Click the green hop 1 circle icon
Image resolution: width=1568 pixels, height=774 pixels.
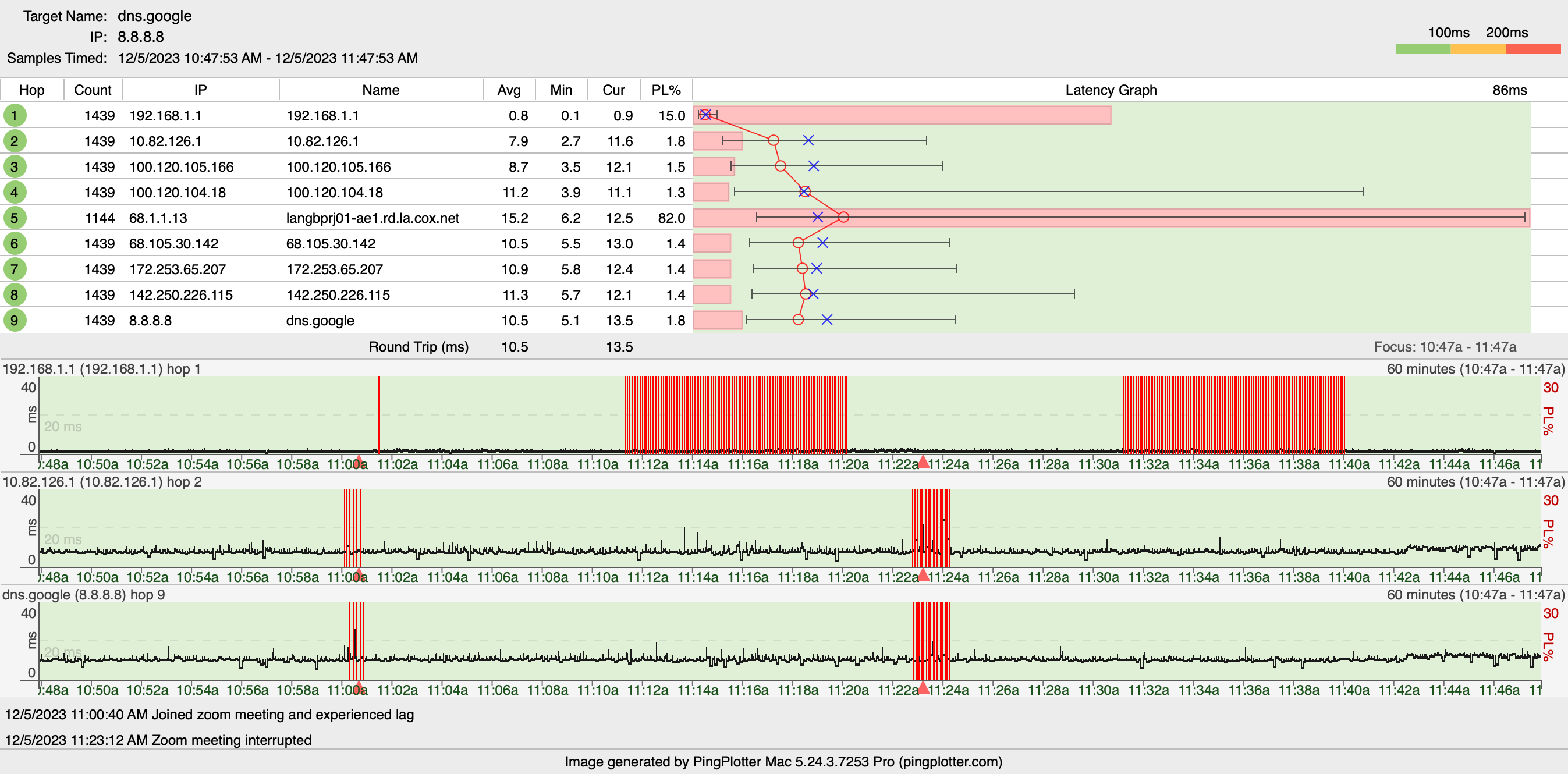click(15, 116)
